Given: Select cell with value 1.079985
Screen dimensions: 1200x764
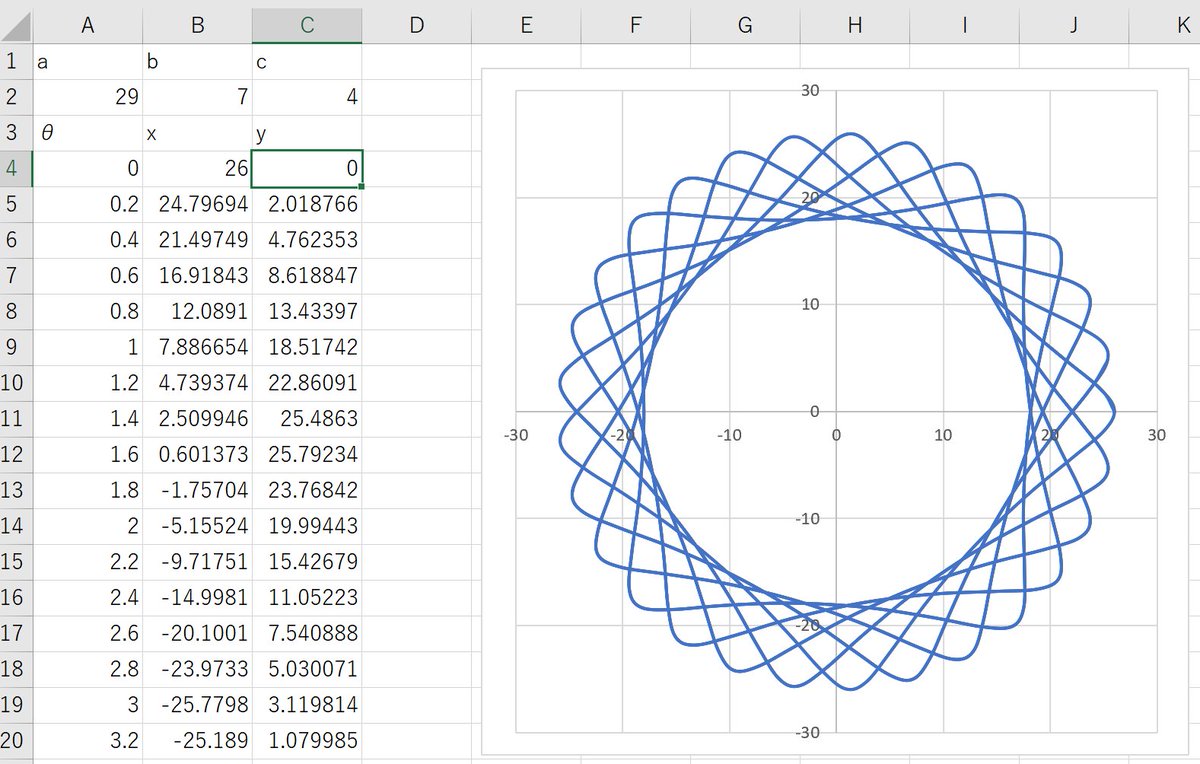Looking at the screenshot, I should [307, 741].
